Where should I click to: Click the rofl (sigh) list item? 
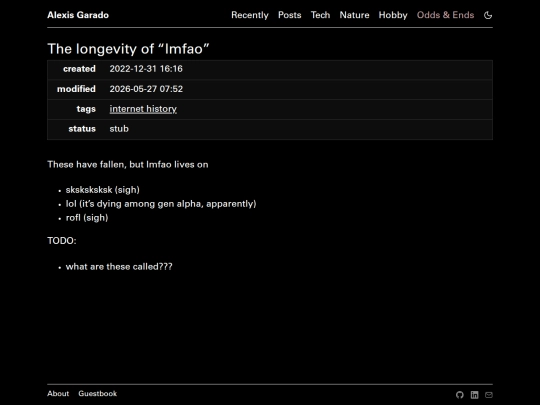[87, 218]
